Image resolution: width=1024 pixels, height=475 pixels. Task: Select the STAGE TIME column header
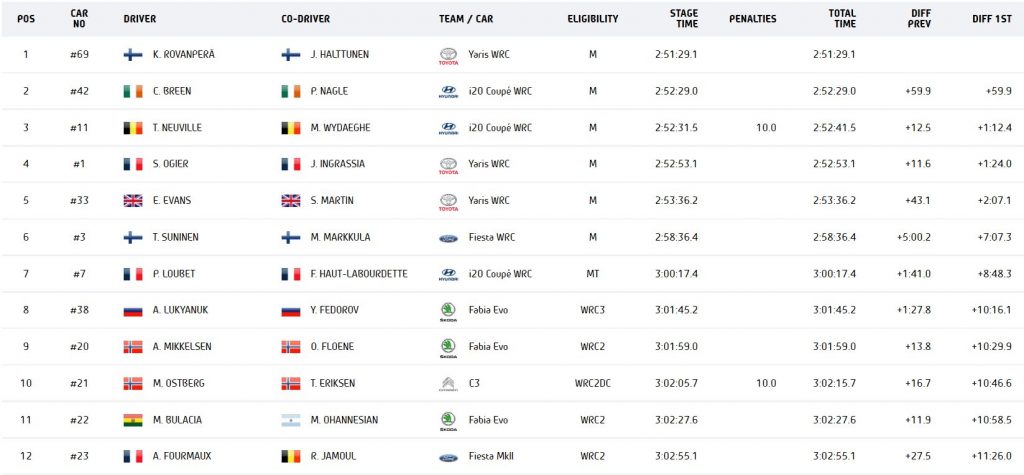tap(684, 18)
